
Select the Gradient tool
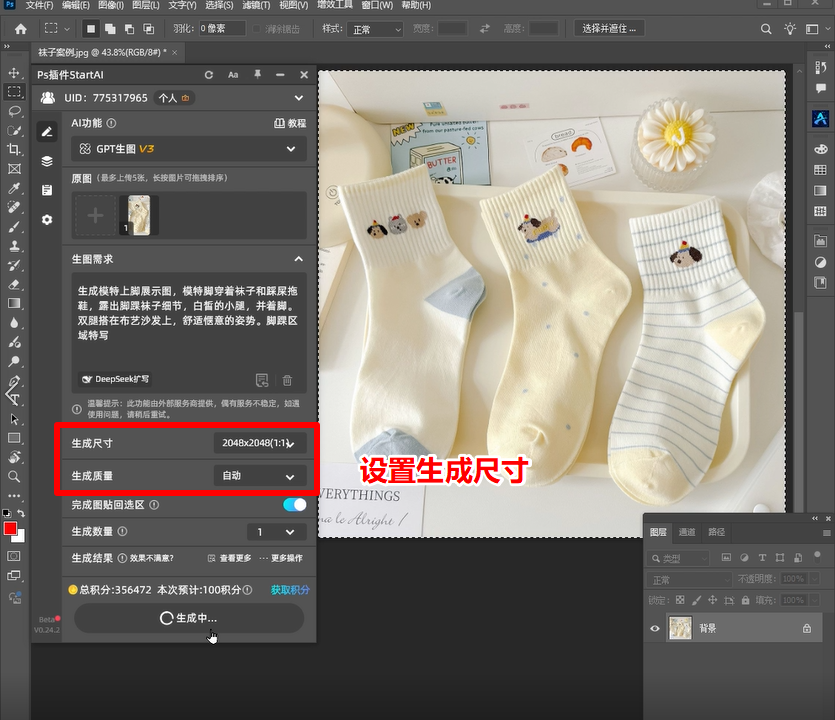point(14,304)
